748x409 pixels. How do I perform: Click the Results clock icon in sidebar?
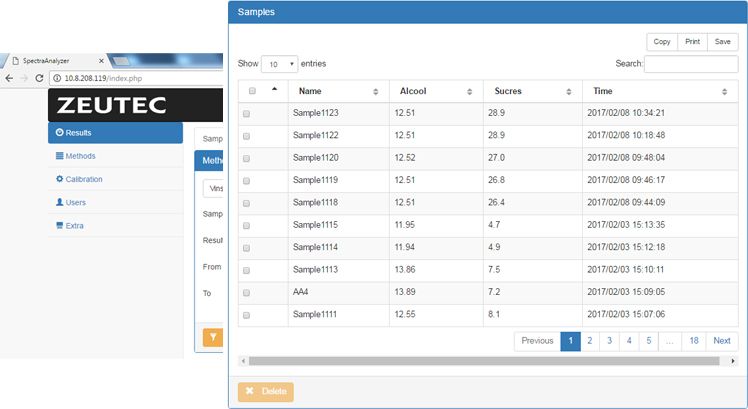[x=59, y=132]
